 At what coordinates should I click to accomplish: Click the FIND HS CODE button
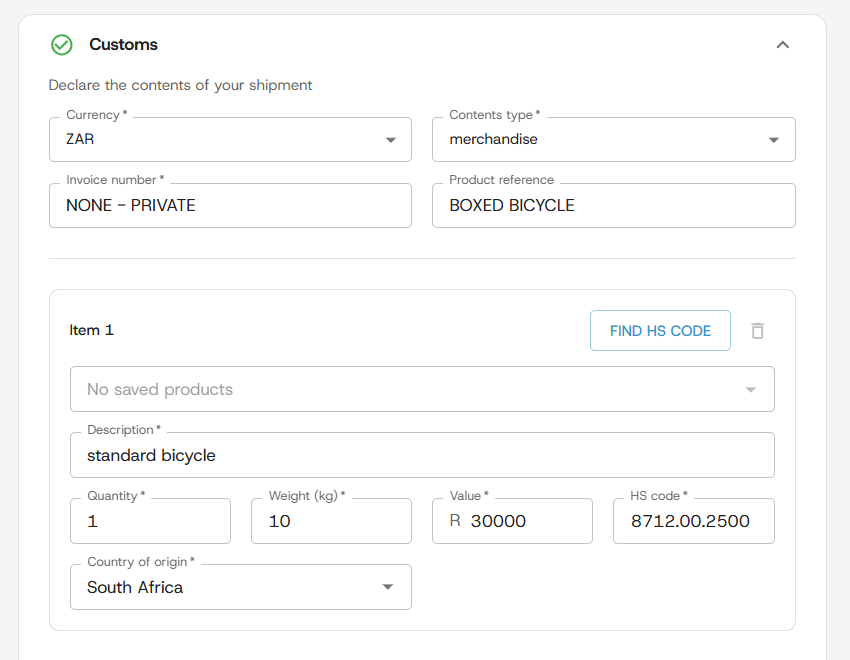coord(660,331)
